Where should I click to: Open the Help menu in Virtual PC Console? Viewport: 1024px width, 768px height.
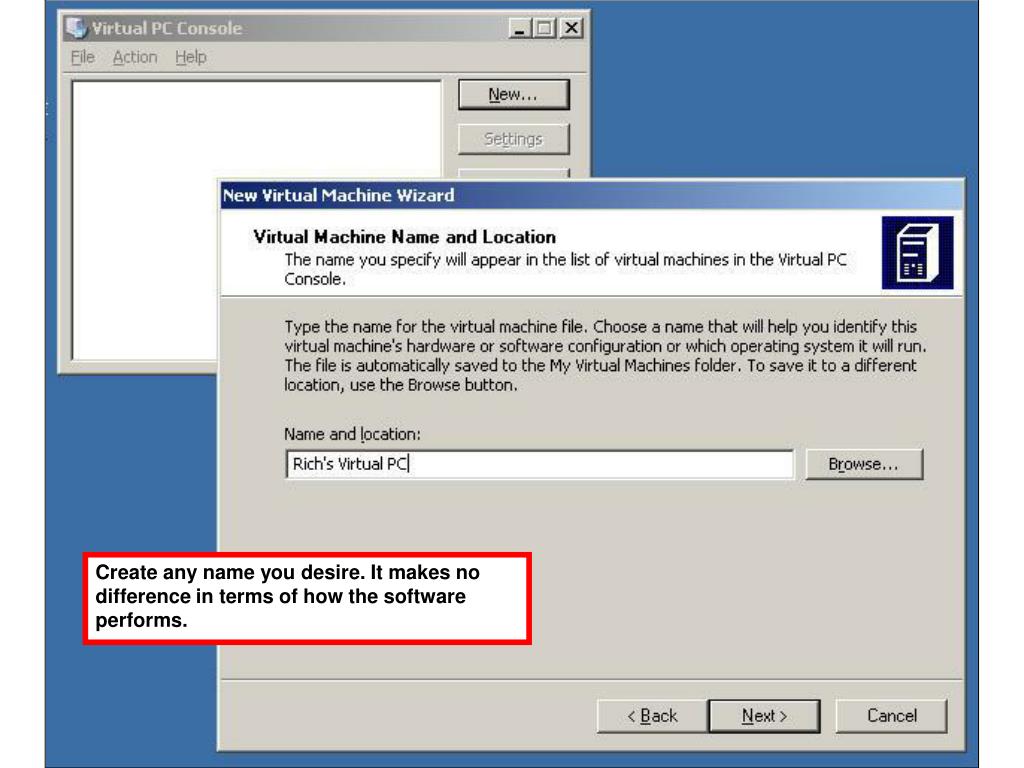point(191,57)
